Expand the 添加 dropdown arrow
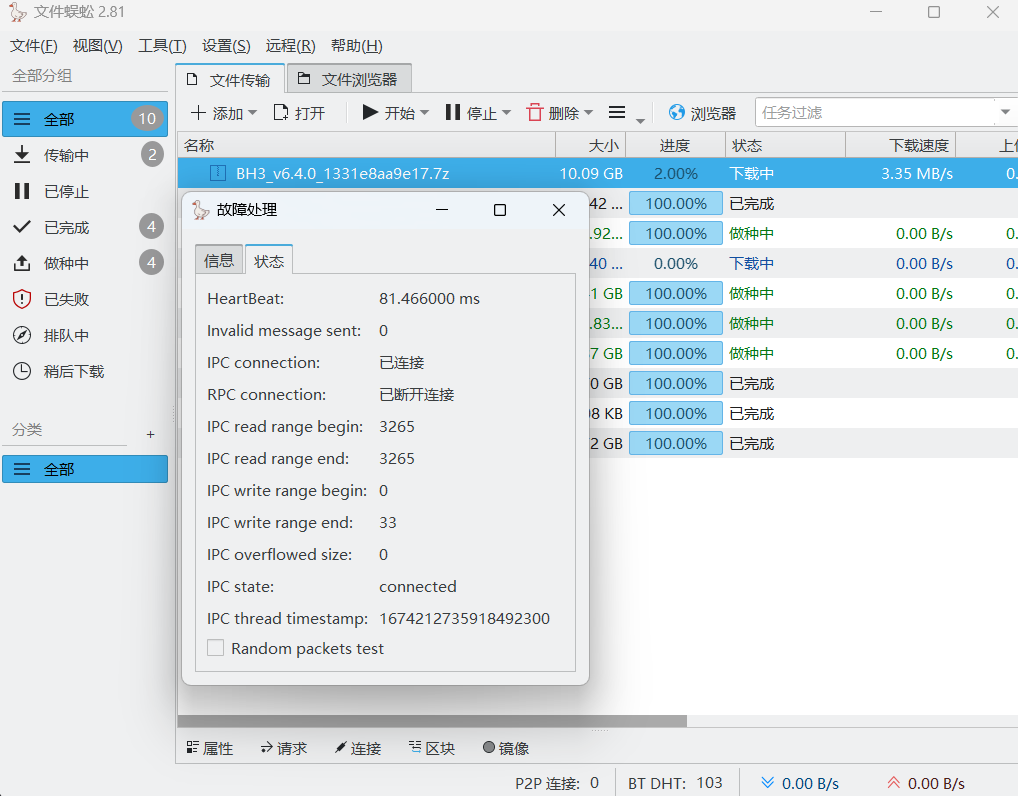1018x796 pixels. coord(253,113)
